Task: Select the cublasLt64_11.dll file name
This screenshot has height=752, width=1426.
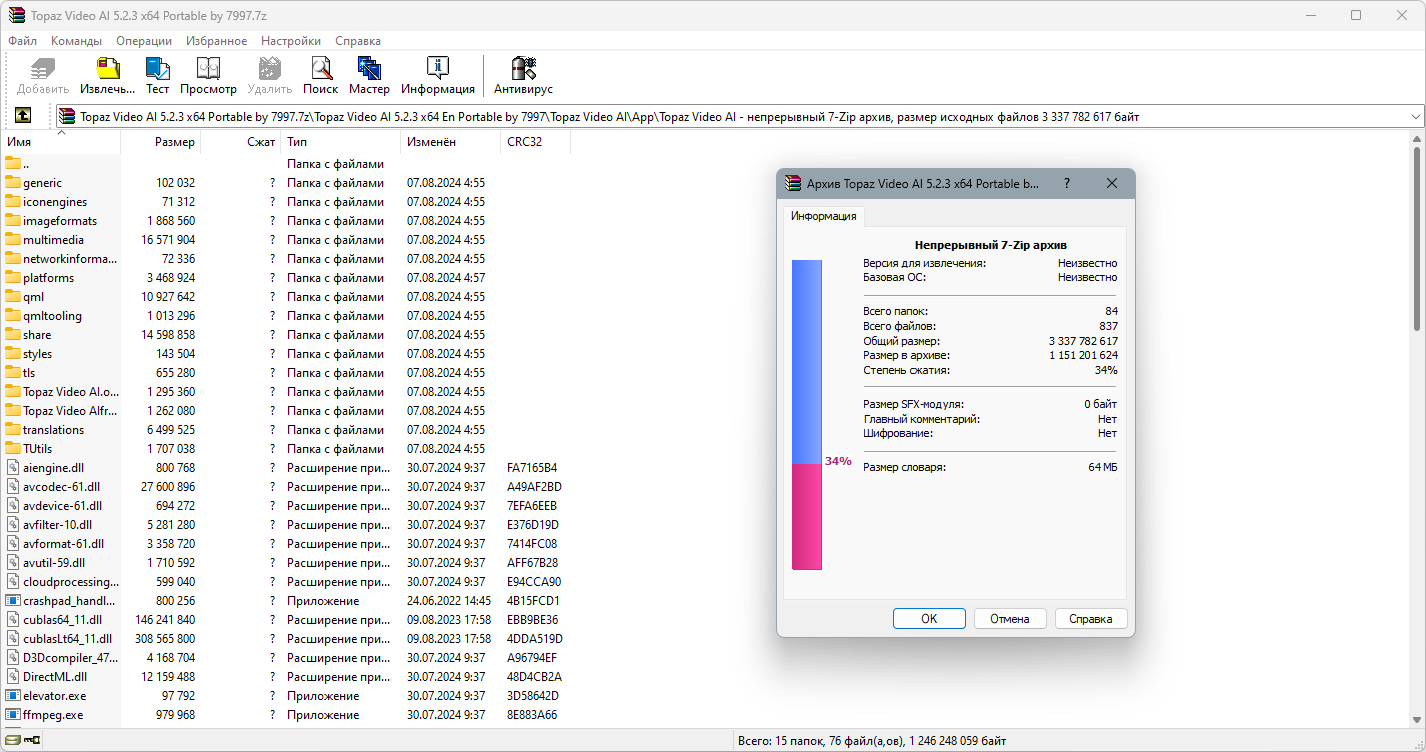Action: pyautogui.click(x=67, y=638)
